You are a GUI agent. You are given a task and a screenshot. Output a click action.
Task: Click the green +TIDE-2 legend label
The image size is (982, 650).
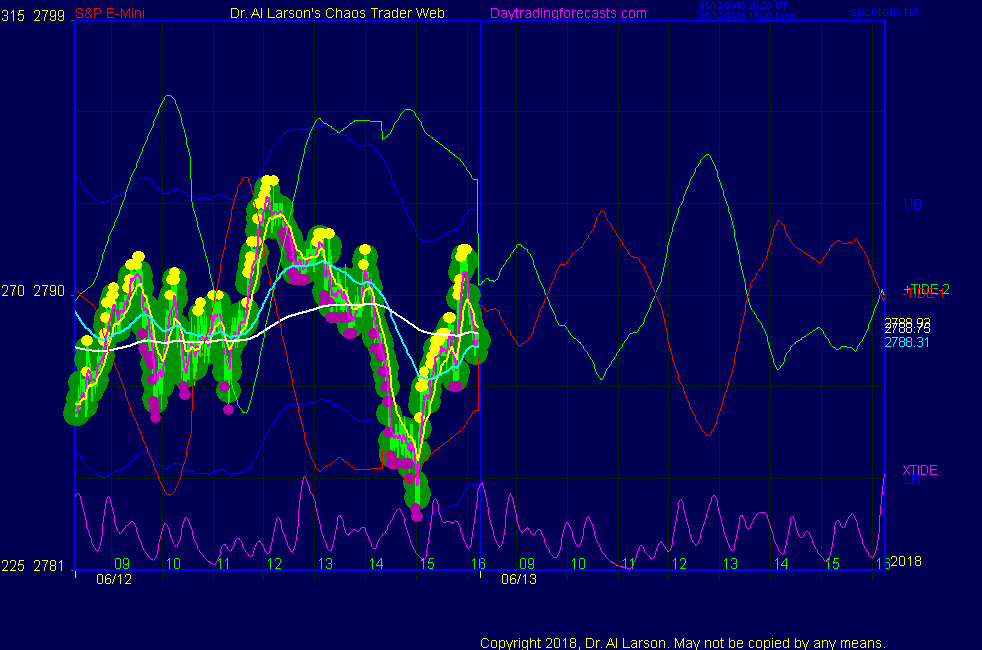(x=926, y=289)
